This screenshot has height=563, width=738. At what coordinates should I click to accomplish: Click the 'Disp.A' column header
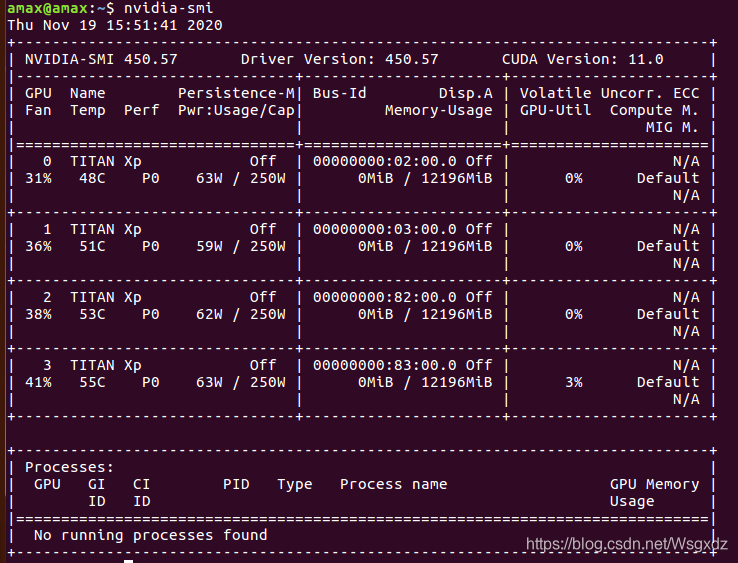(465, 93)
